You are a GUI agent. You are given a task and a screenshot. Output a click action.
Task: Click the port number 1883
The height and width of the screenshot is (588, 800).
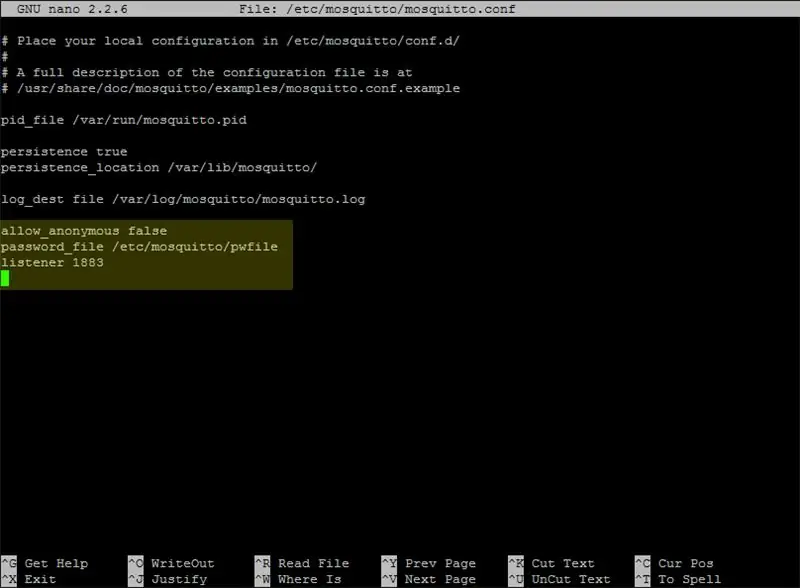(x=88, y=262)
